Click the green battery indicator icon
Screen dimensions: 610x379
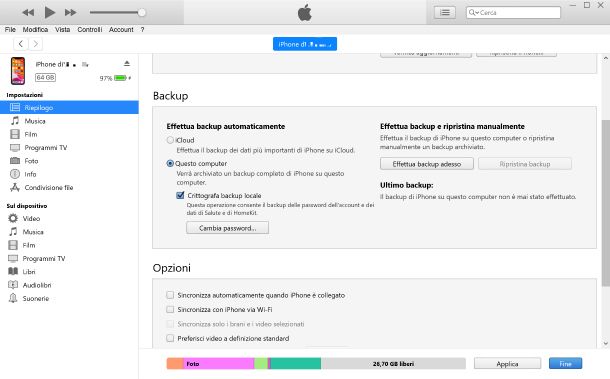point(120,78)
